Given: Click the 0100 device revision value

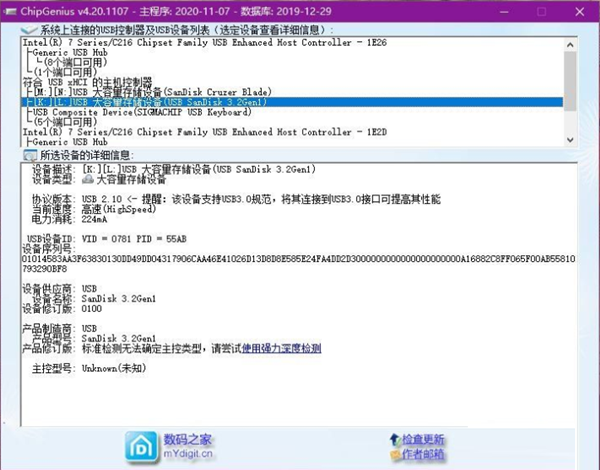Looking at the screenshot, I should [x=91, y=308].
